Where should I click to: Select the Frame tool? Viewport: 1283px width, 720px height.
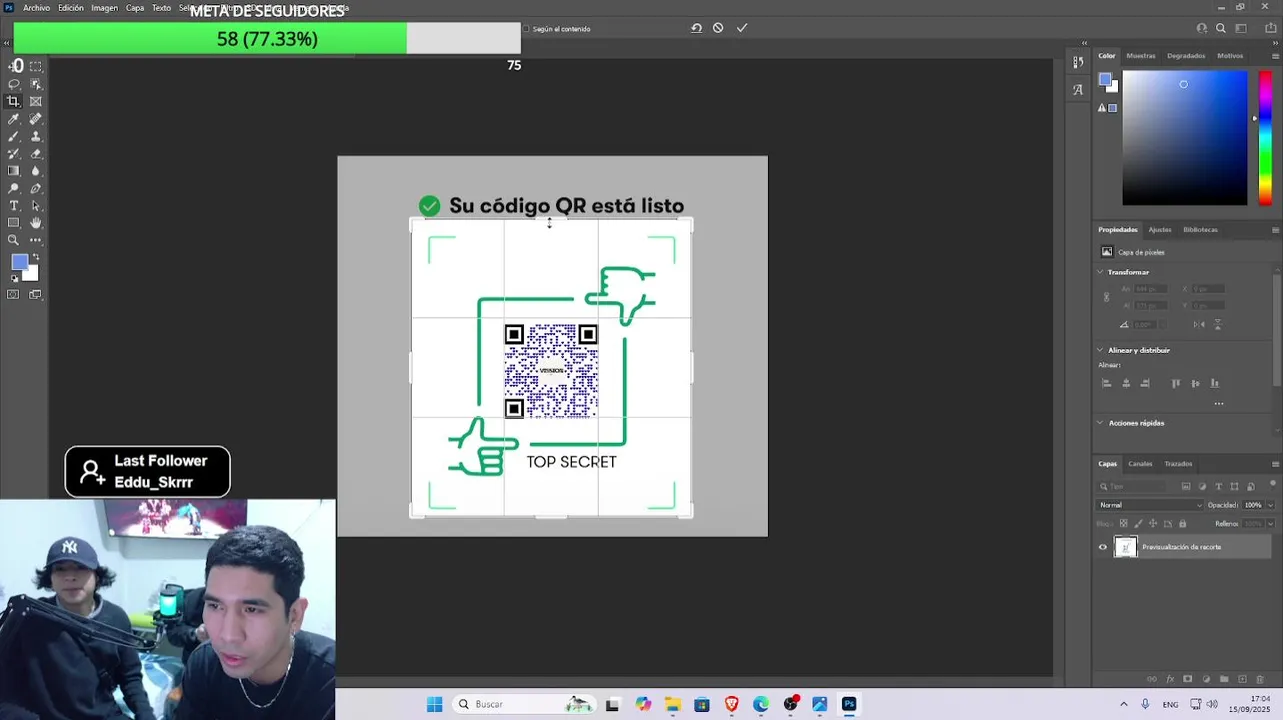click(x=36, y=101)
